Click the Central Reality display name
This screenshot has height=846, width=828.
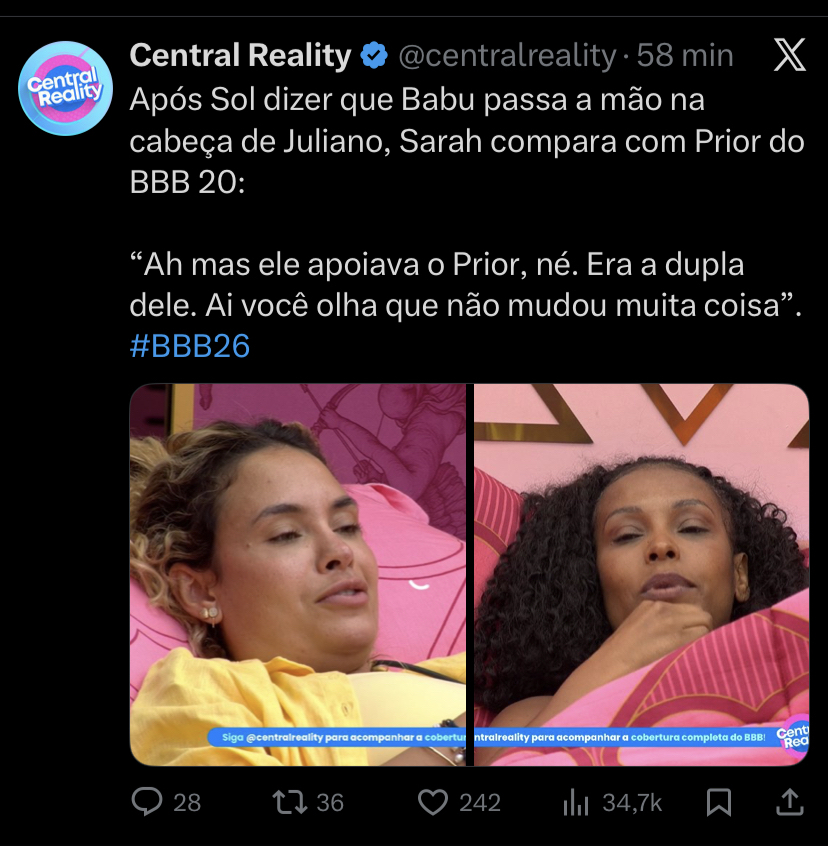point(241,56)
